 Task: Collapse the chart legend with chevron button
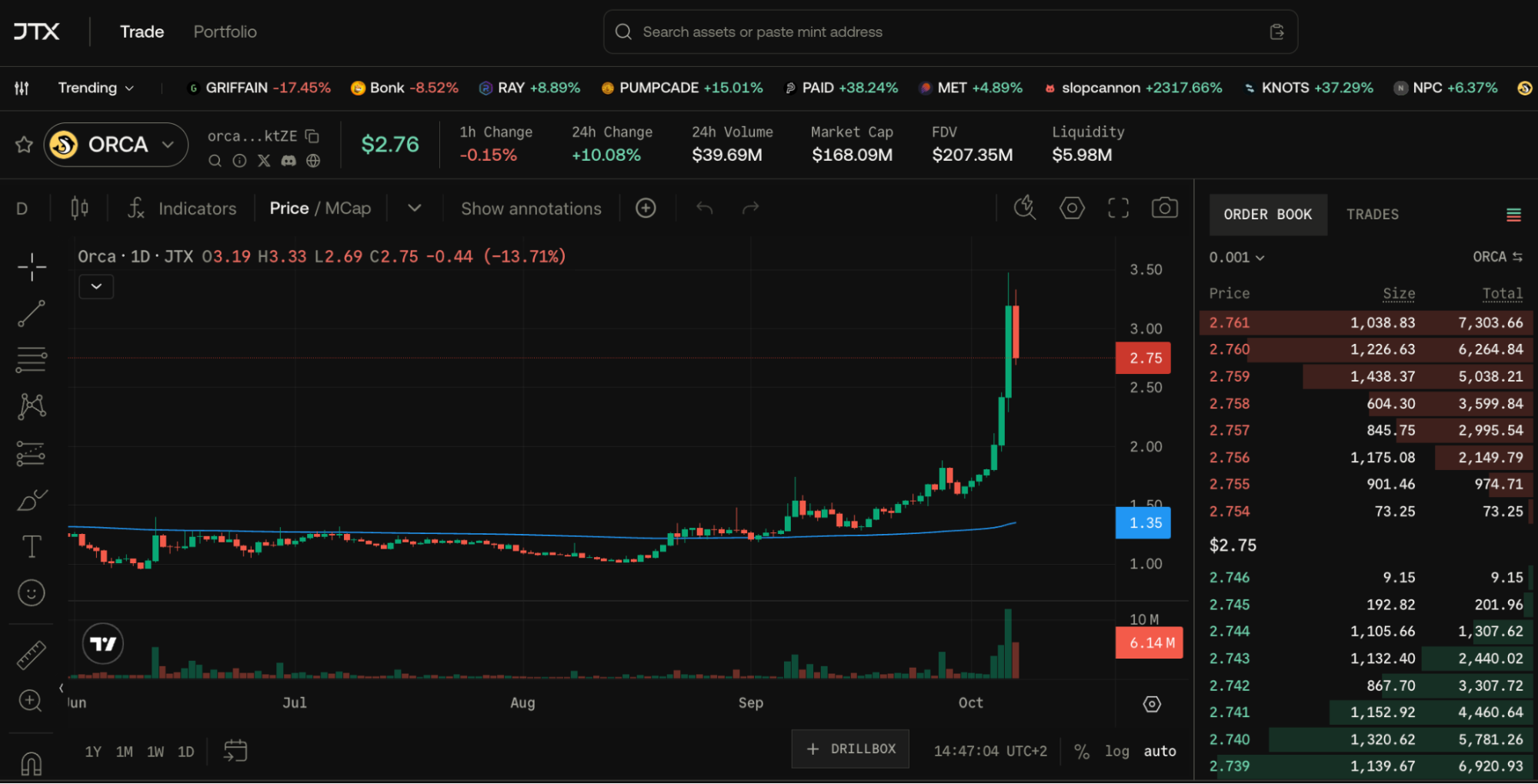(x=96, y=286)
